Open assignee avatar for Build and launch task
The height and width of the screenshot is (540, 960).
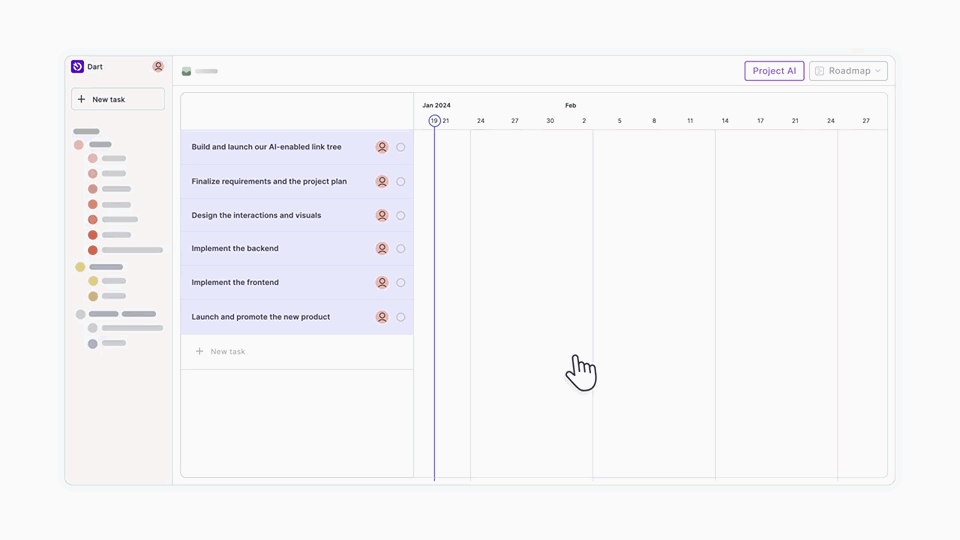pos(382,147)
